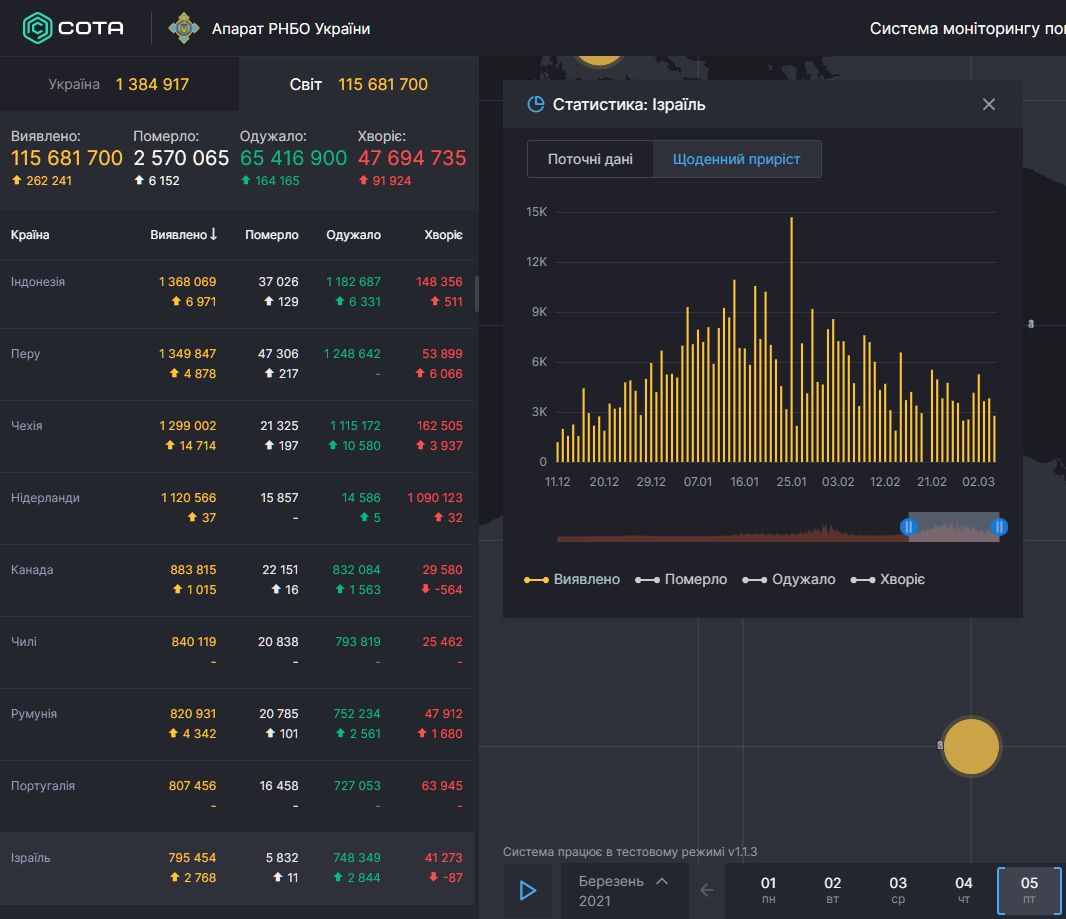Select the Світ totals tab
1066x919 pixels.
(358, 84)
